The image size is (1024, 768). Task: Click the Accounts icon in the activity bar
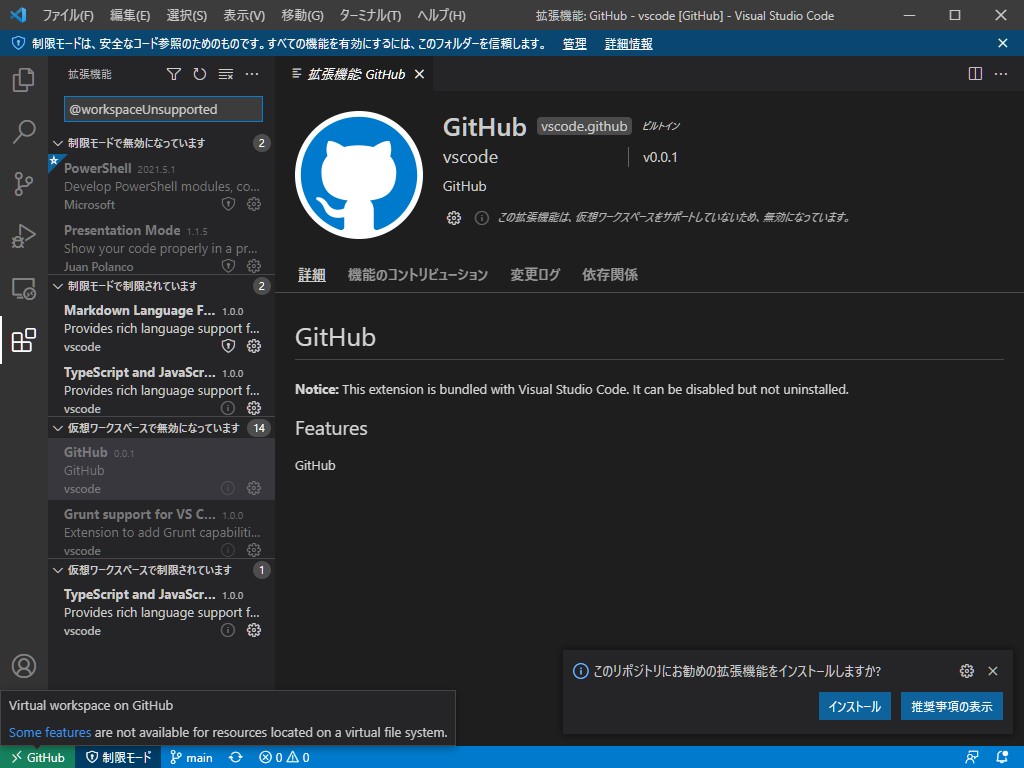[x=23, y=666]
